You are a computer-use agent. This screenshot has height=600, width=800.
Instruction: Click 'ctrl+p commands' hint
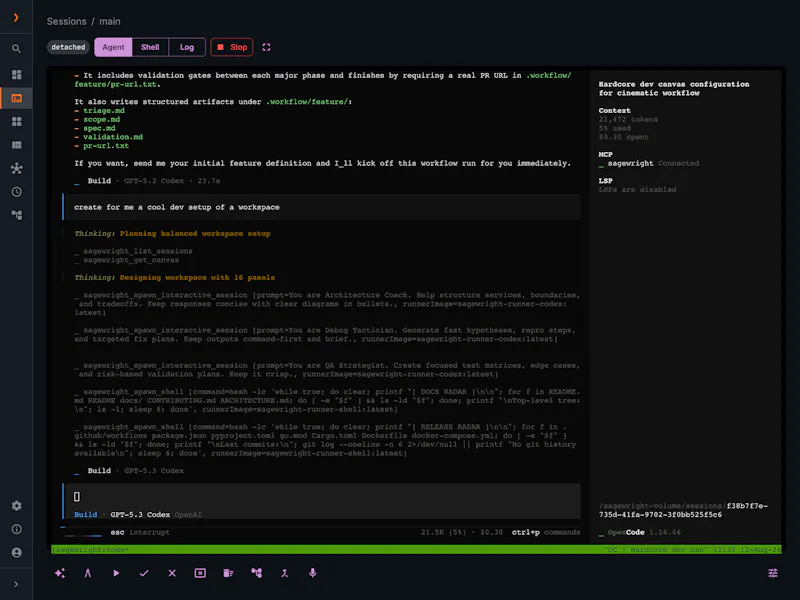(x=546, y=532)
